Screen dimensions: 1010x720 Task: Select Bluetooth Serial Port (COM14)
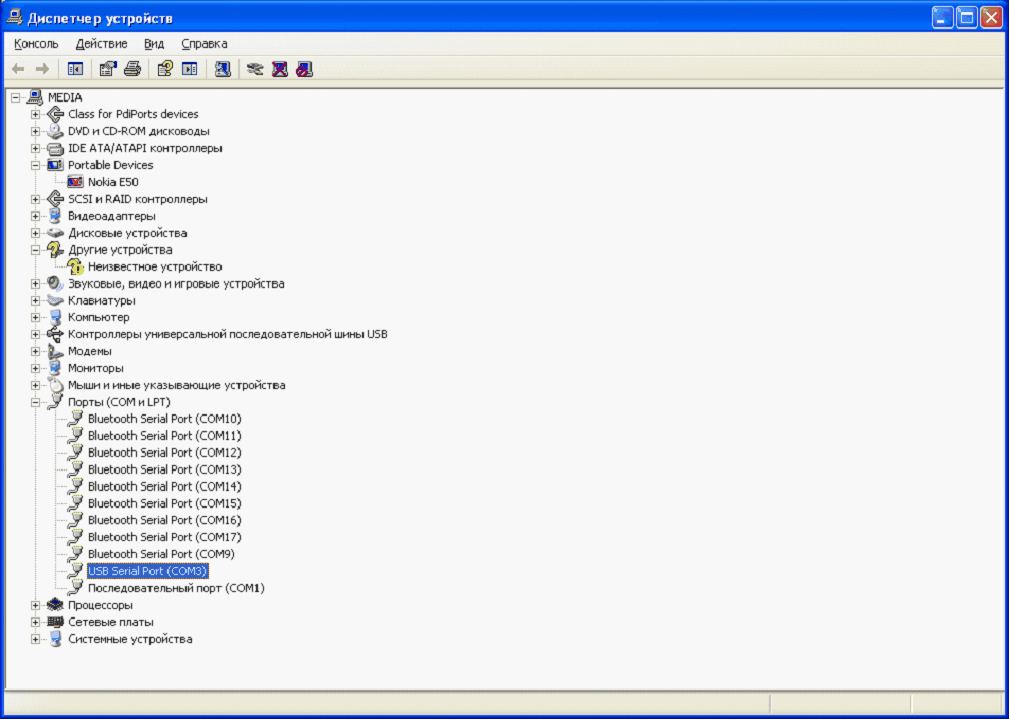164,486
